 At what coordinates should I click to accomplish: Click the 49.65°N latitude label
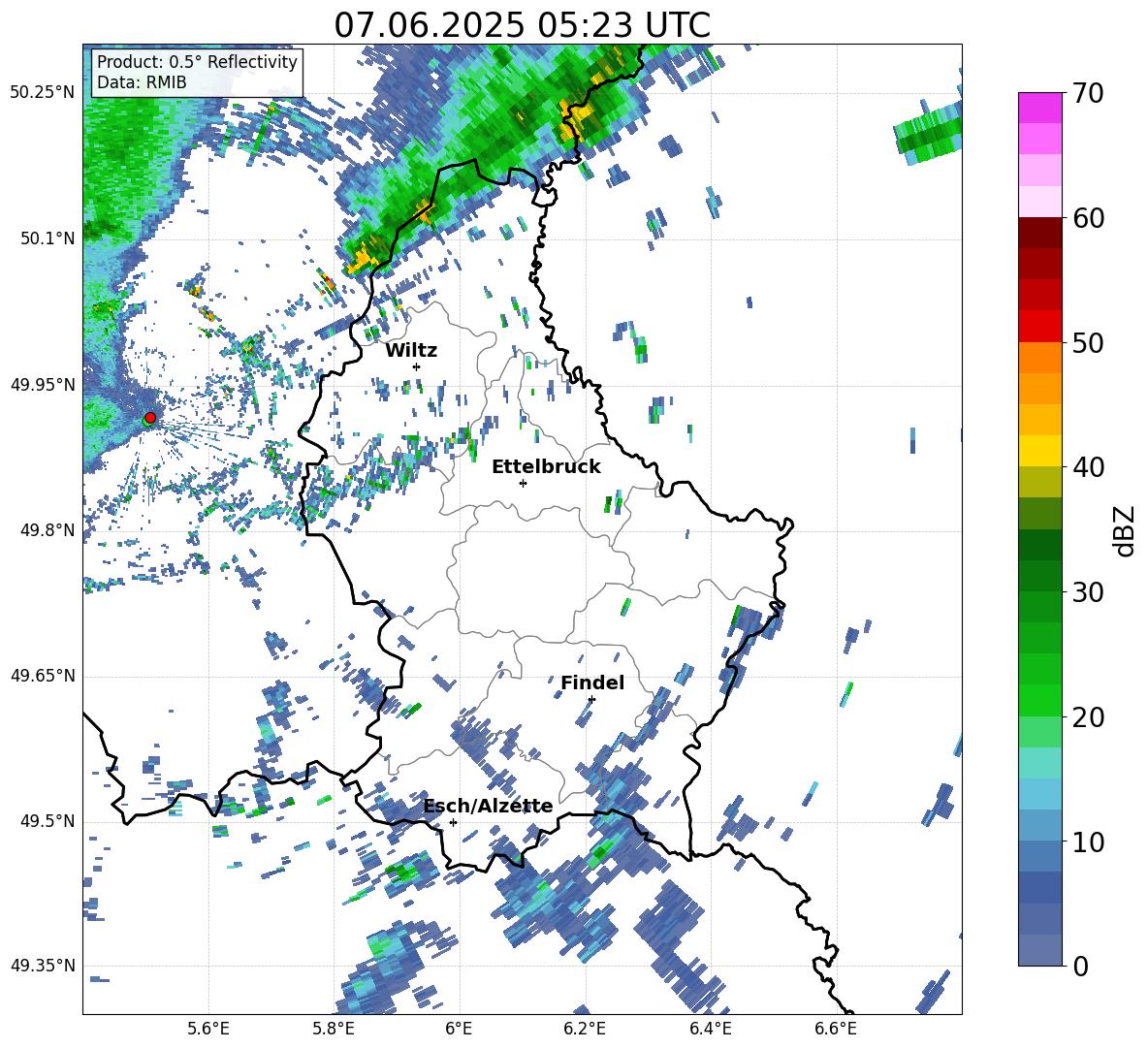pos(43,675)
